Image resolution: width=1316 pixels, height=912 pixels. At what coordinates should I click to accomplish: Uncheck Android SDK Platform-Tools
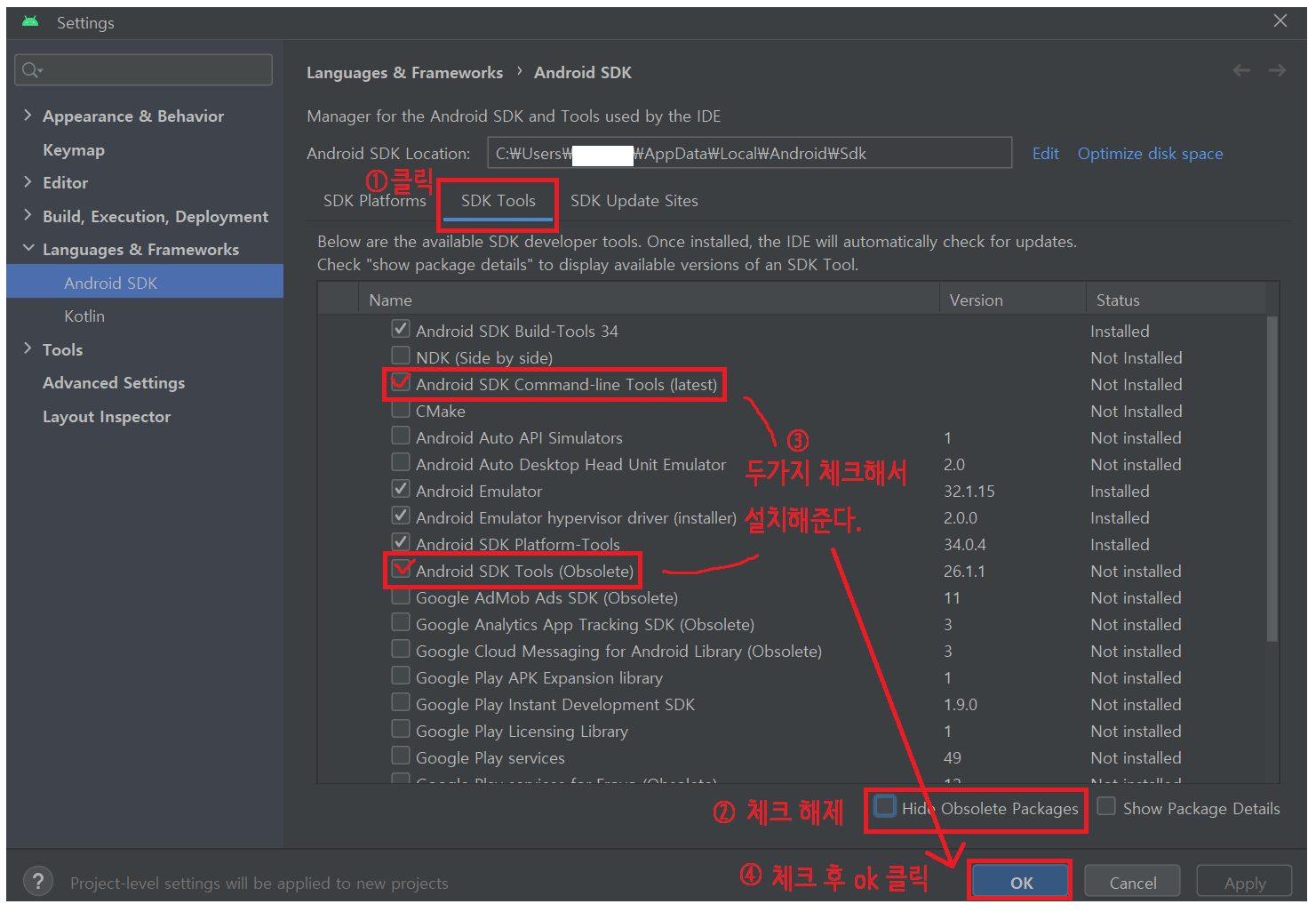click(x=401, y=542)
